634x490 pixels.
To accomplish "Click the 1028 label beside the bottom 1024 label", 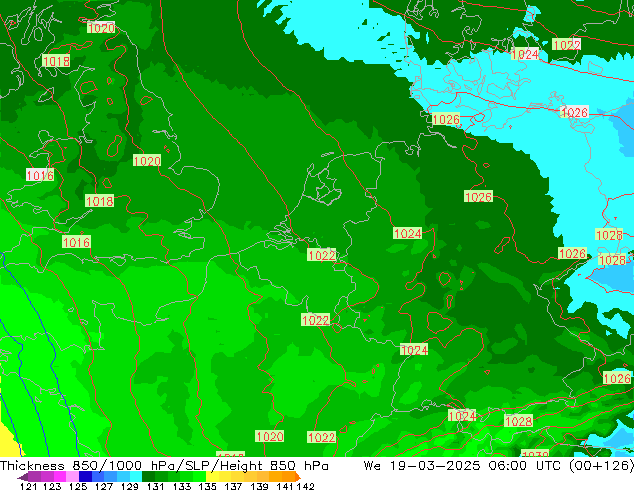I will (518, 421).
